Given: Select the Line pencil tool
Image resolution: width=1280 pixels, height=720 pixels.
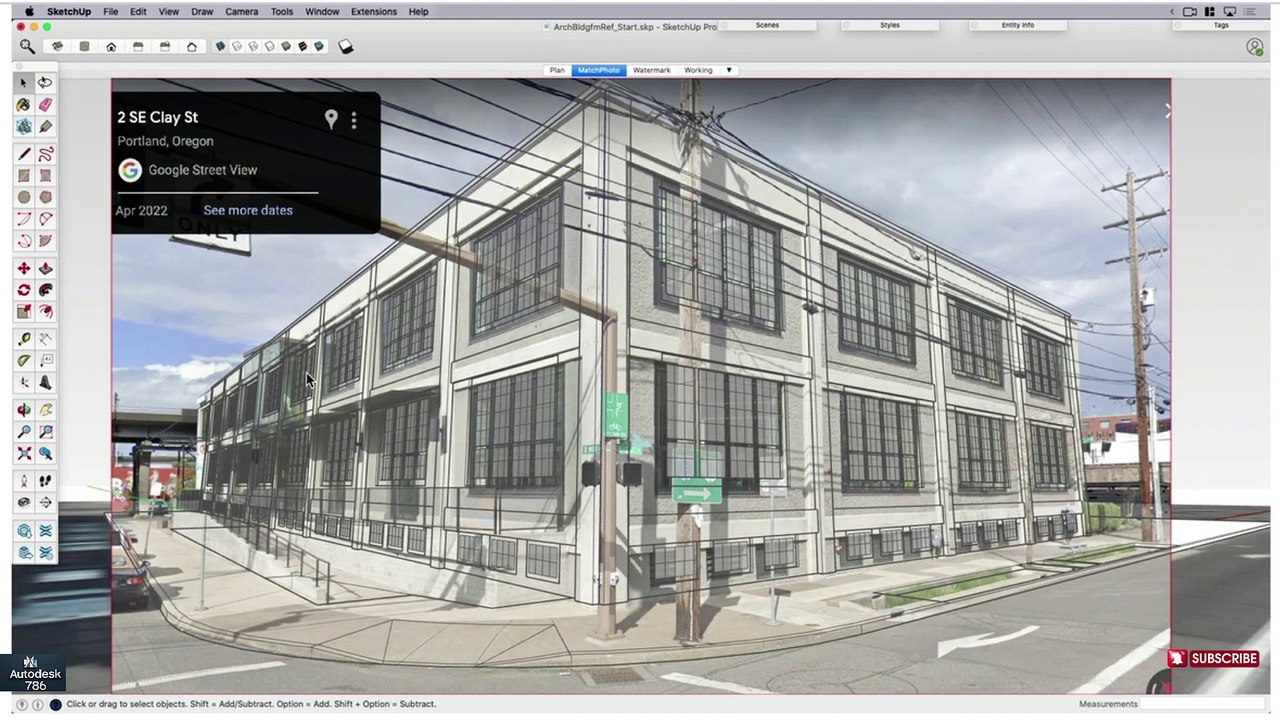Looking at the screenshot, I should point(23,154).
